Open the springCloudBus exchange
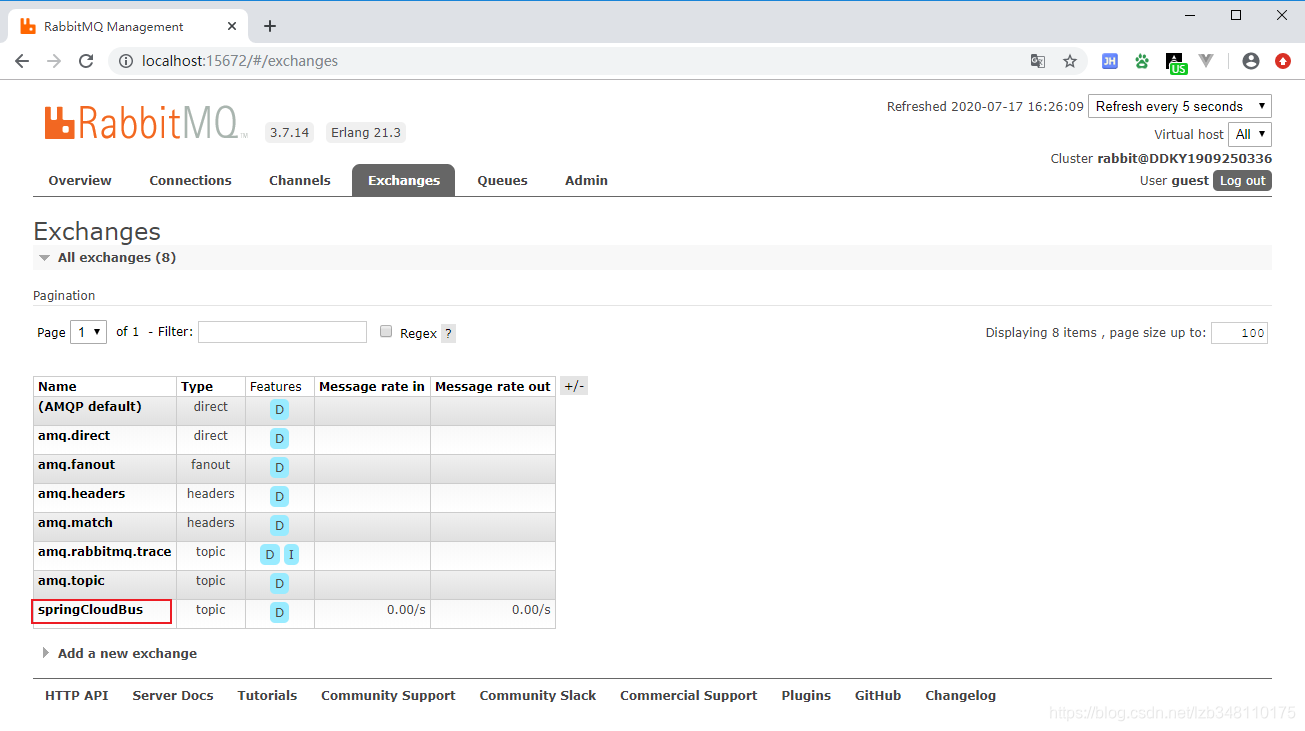The image size is (1305, 731). click(x=90, y=609)
